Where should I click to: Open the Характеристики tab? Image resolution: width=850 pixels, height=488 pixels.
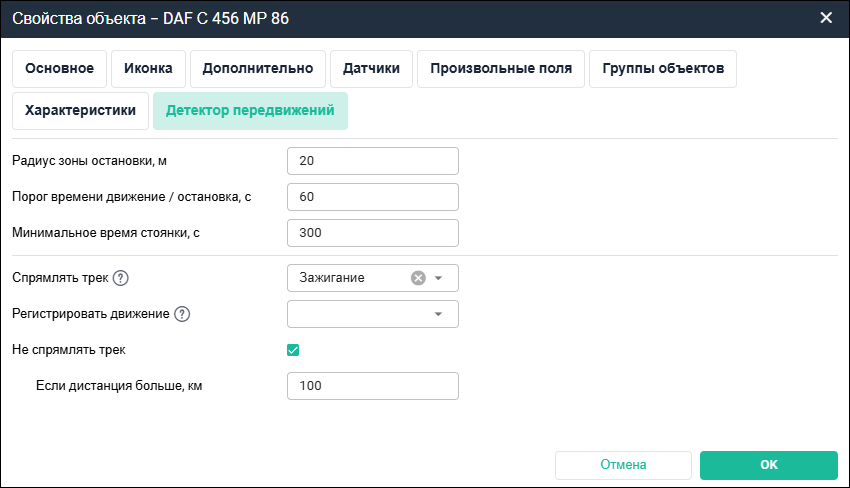coord(80,111)
